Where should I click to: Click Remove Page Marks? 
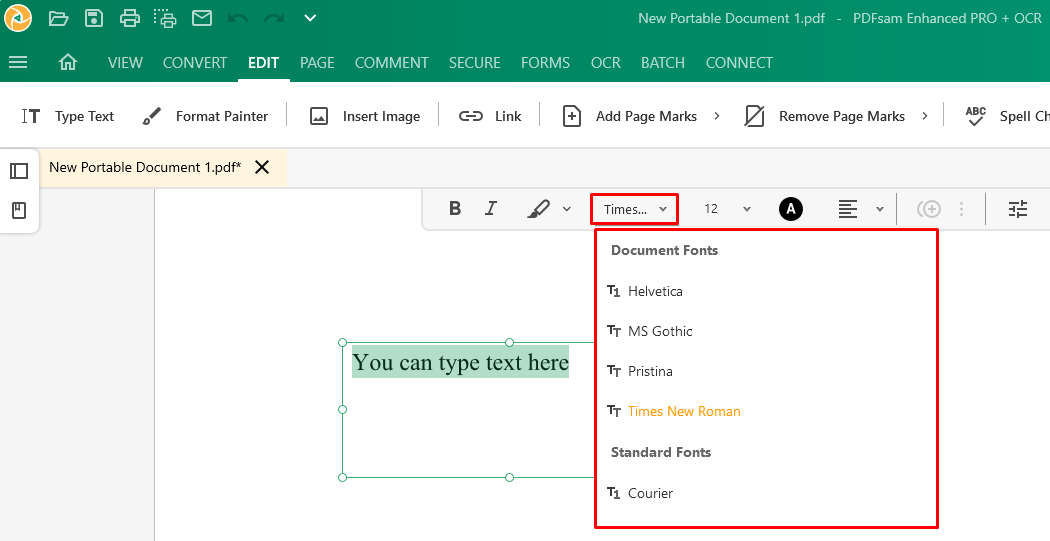click(x=825, y=117)
